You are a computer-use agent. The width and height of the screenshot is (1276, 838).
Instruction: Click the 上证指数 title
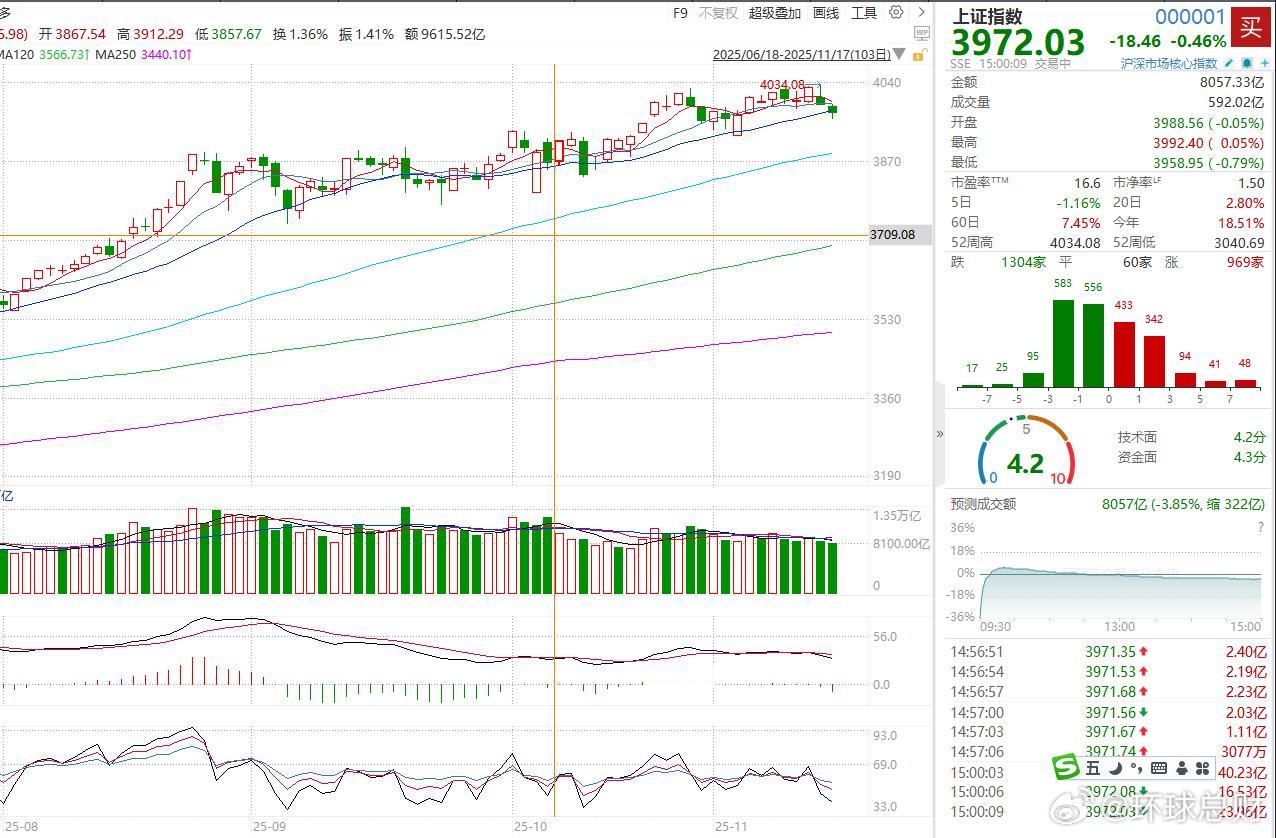point(987,16)
